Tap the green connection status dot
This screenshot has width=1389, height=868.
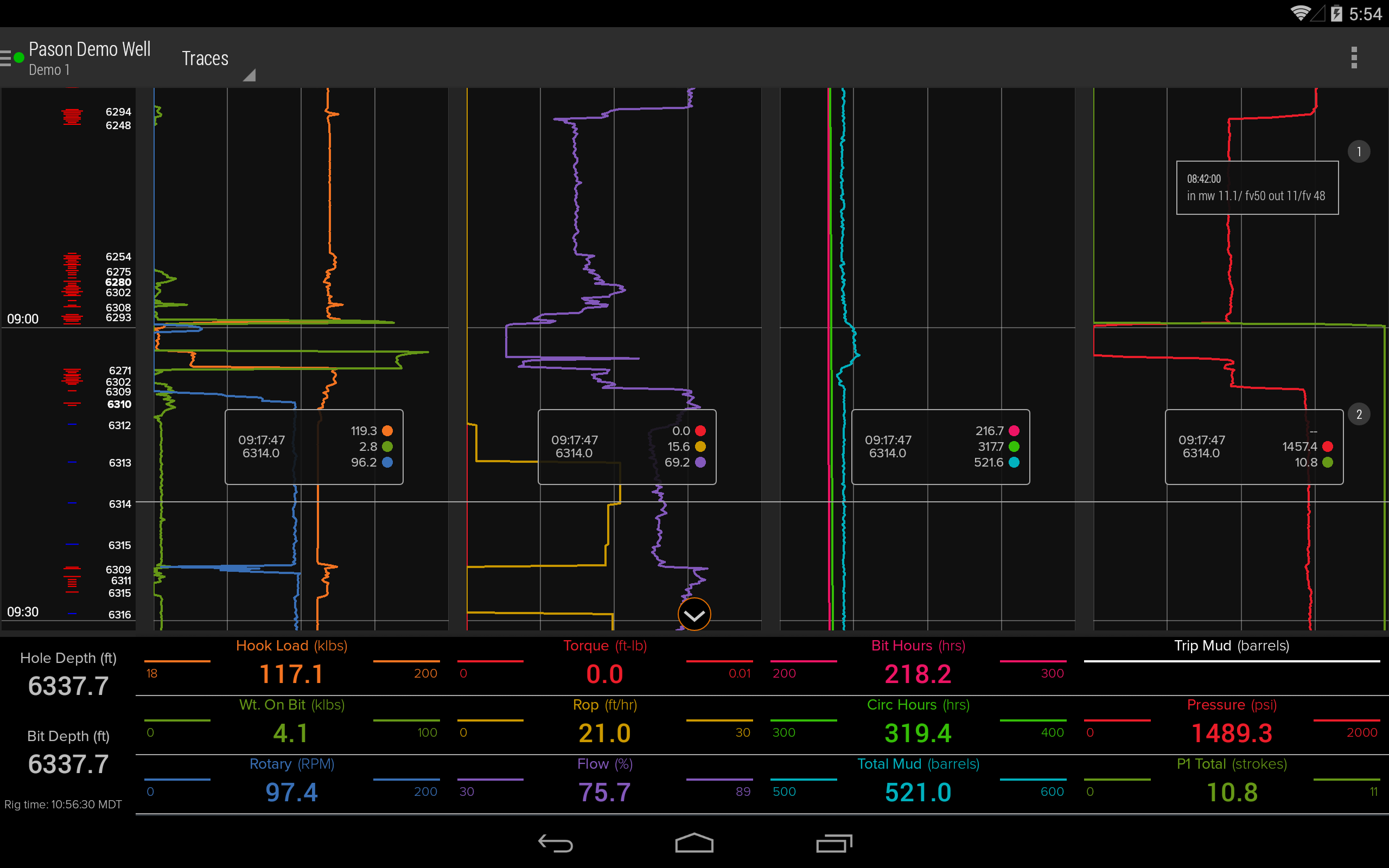[x=19, y=58]
